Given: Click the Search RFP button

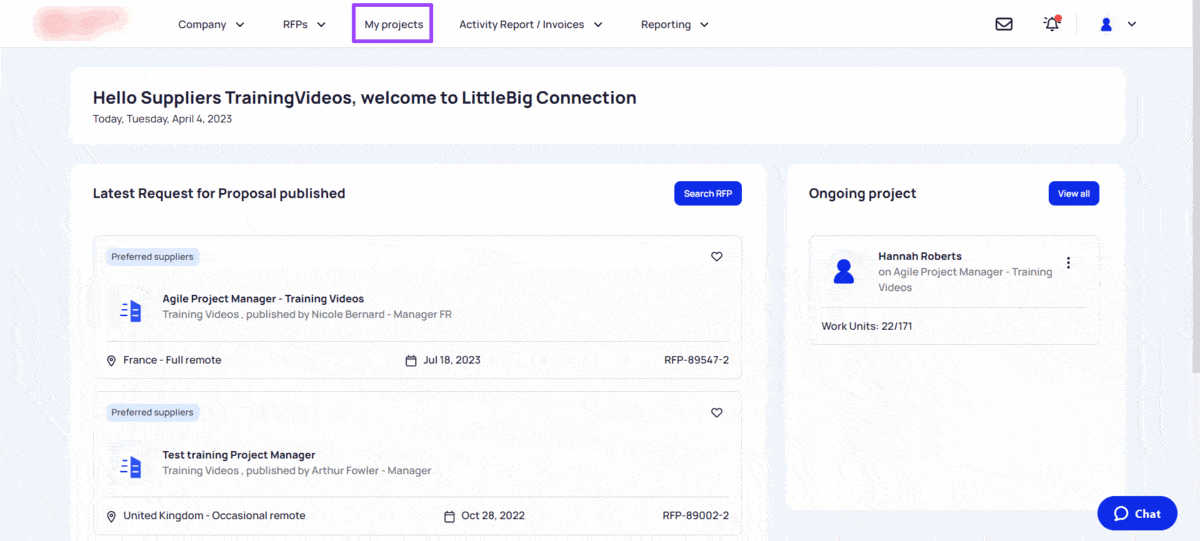Looking at the screenshot, I should [708, 194].
